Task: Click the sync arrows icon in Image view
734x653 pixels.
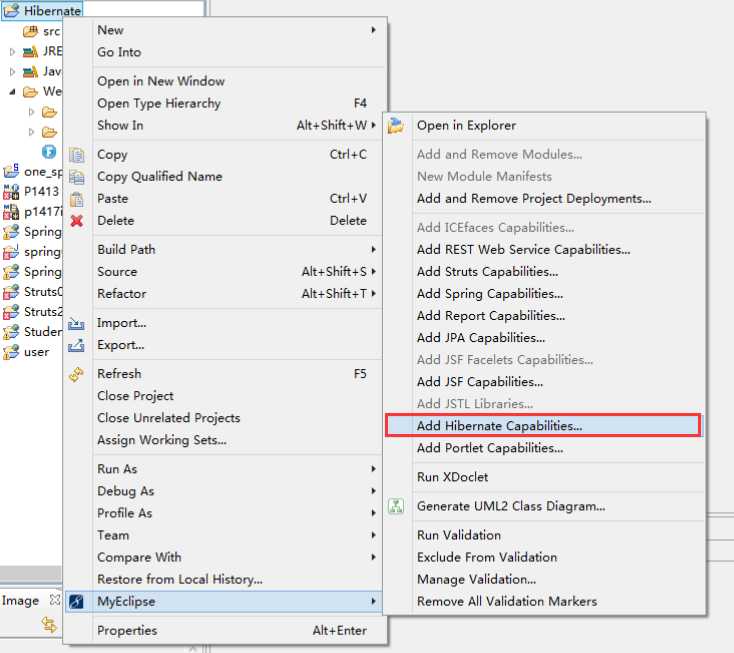Action: click(49, 624)
